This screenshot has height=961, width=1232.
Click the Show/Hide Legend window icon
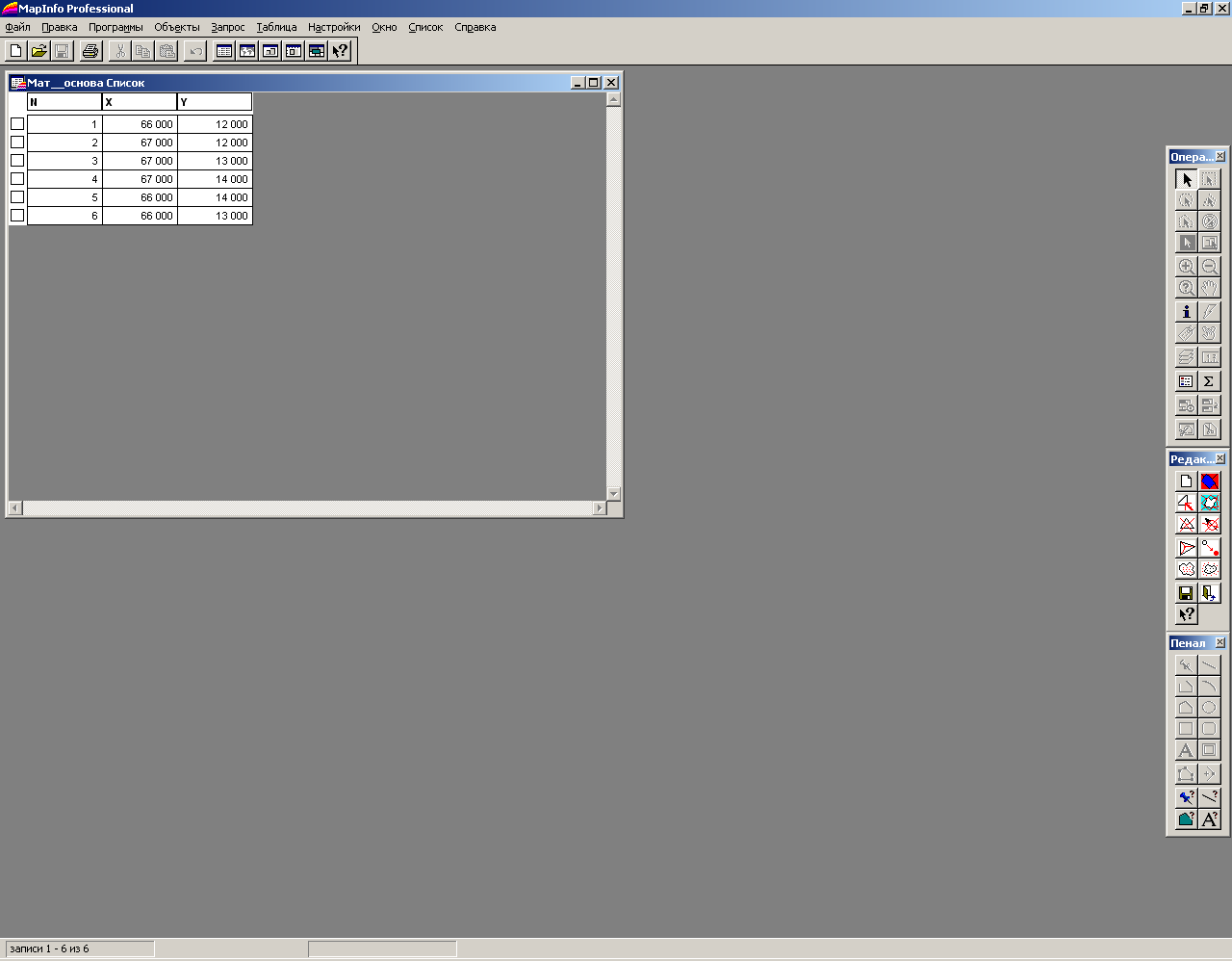click(1186, 381)
